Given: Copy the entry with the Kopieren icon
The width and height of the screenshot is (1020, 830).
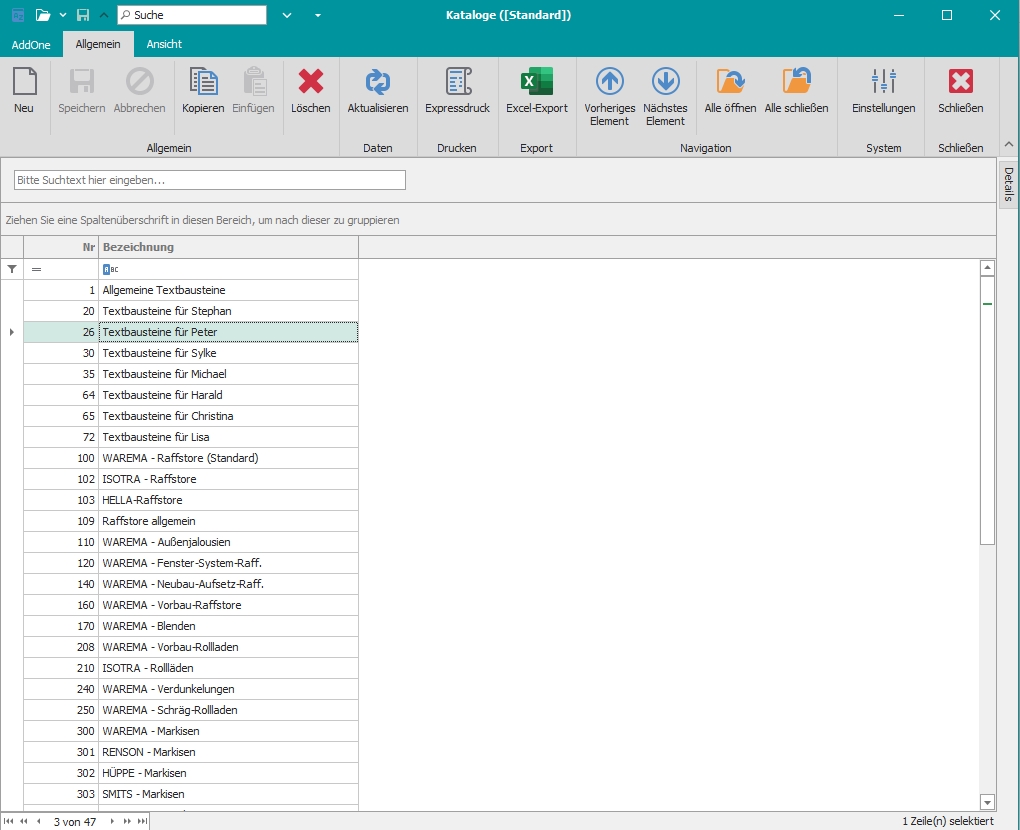Looking at the screenshot, I should 203,82.
